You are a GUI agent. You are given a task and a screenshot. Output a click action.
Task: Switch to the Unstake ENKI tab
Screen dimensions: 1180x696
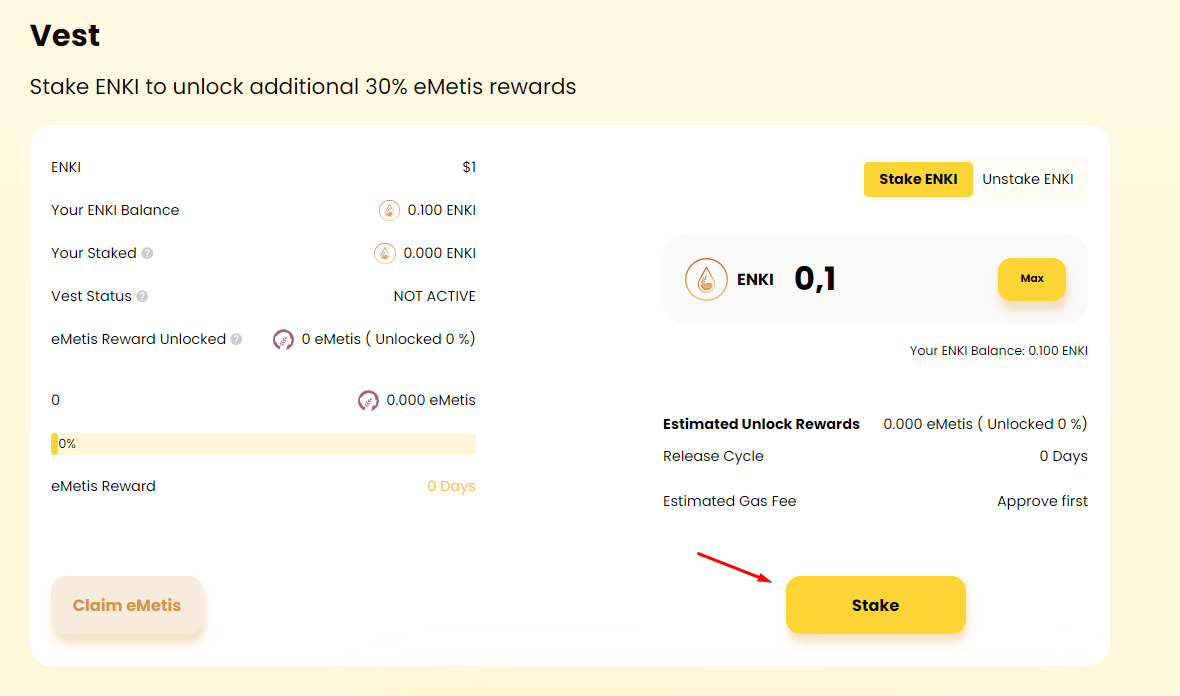point(1028,180)
